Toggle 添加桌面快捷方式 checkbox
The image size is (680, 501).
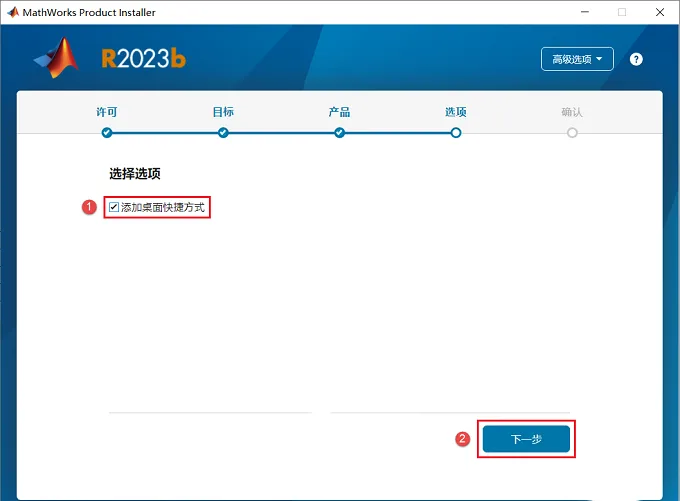(x=114, y=207)
